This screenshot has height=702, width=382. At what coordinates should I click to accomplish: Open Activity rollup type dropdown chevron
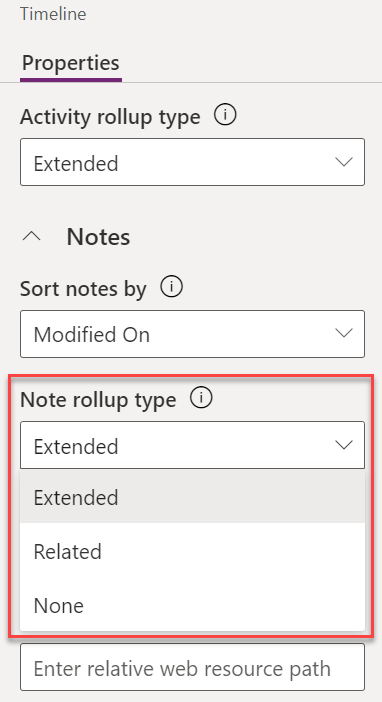(344, 162)
